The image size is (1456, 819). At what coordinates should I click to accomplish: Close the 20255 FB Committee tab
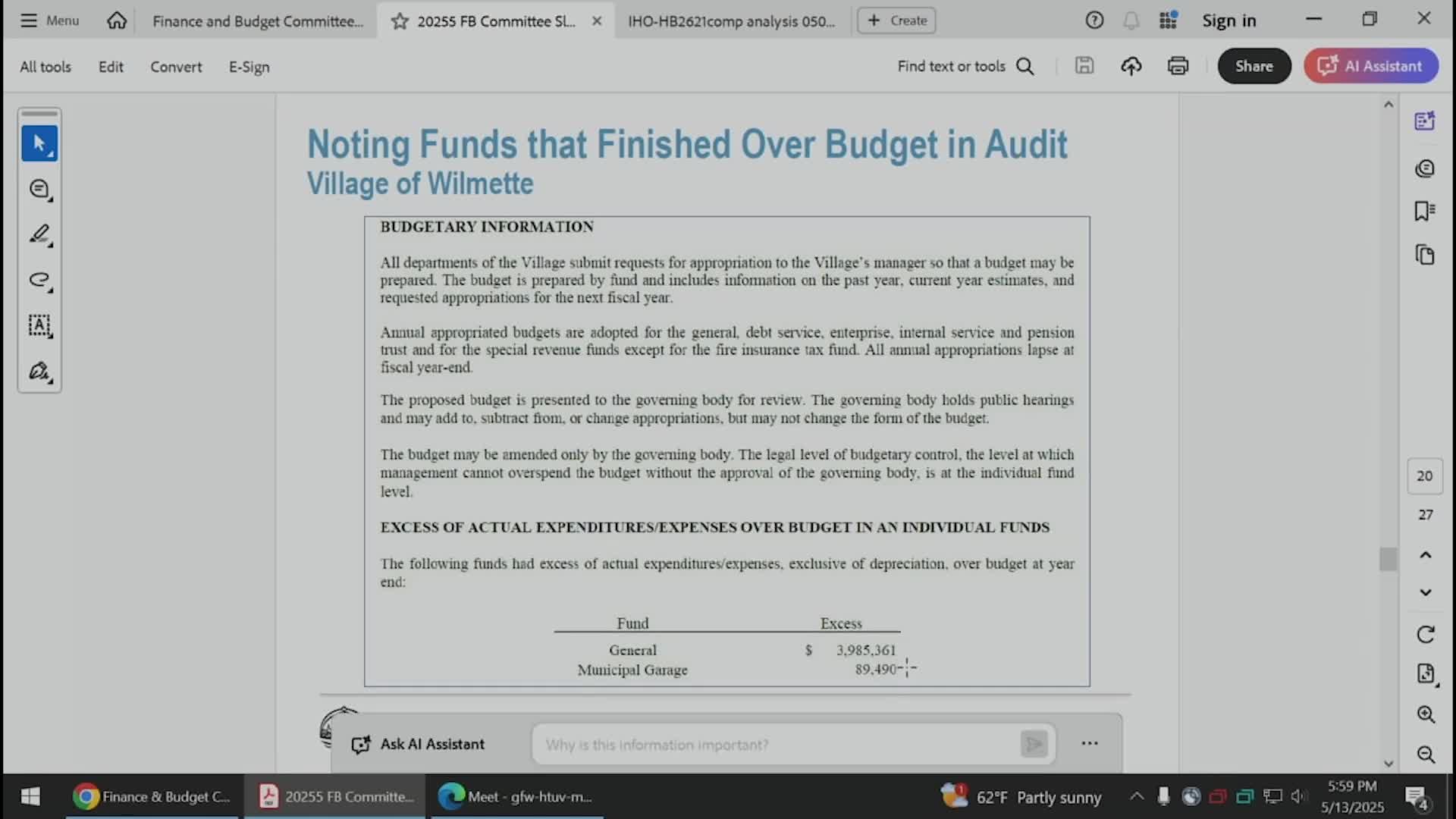pos(597,21)
